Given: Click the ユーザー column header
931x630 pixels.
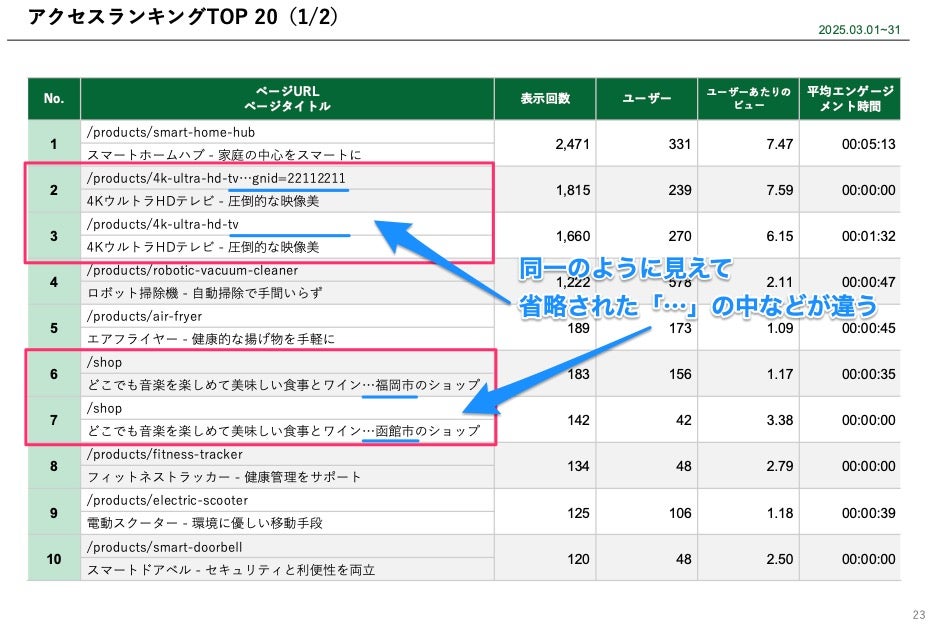Looking at the screenshot, I should pyautogui.click(x=647, y=99).
